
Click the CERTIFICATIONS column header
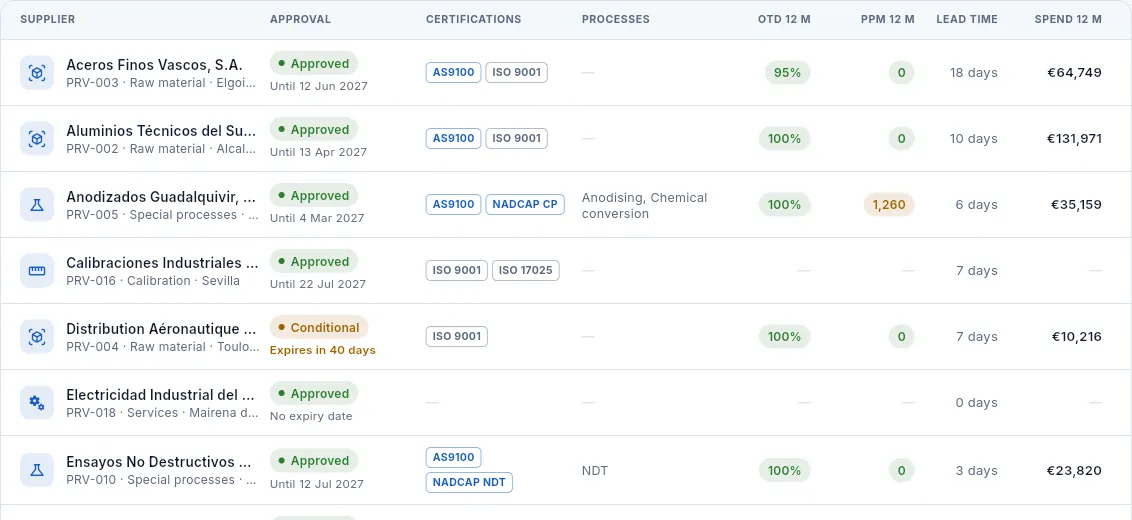pos(474,20)
